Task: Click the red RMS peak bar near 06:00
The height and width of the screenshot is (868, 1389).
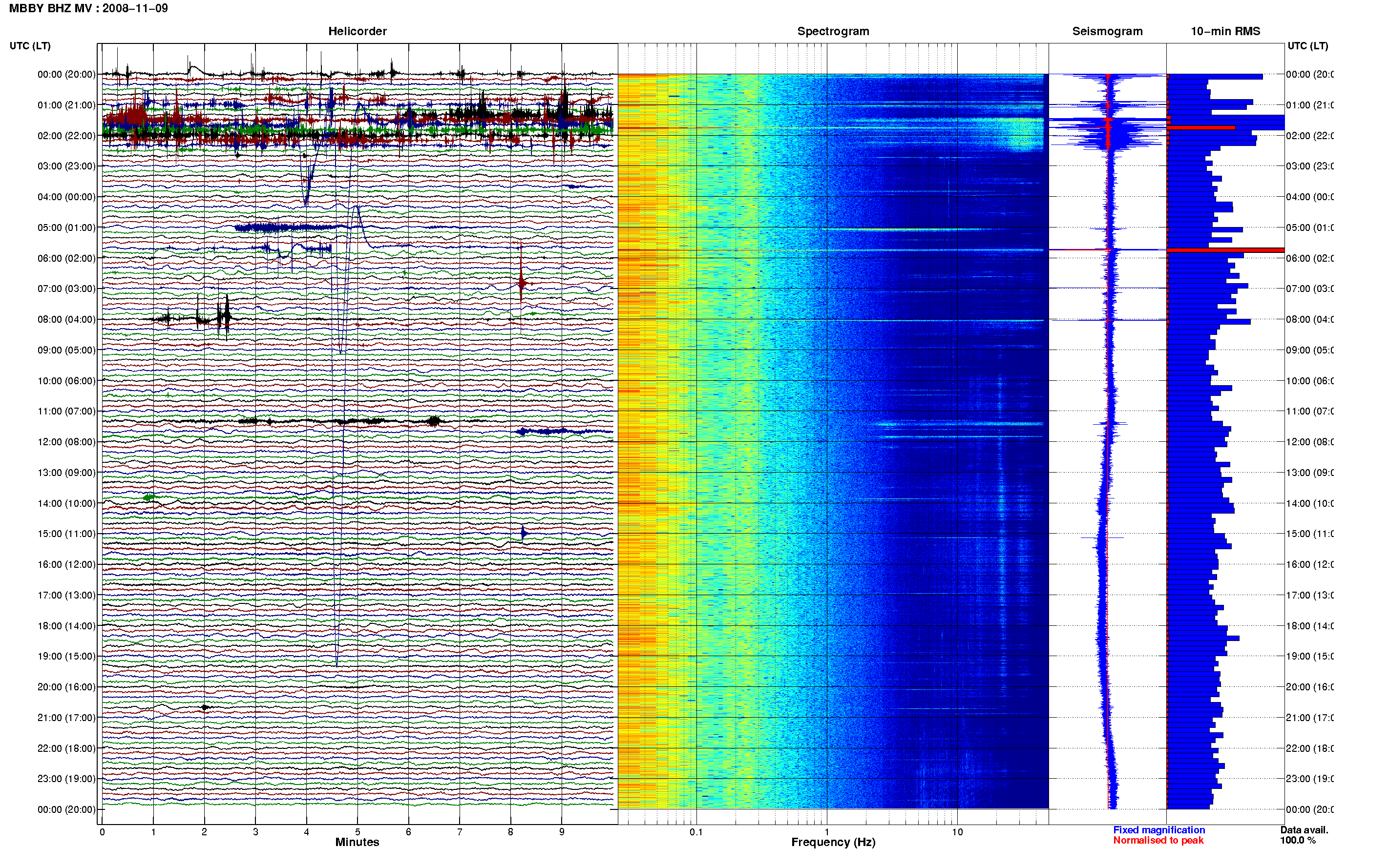Action: [x=1225, y=250]
